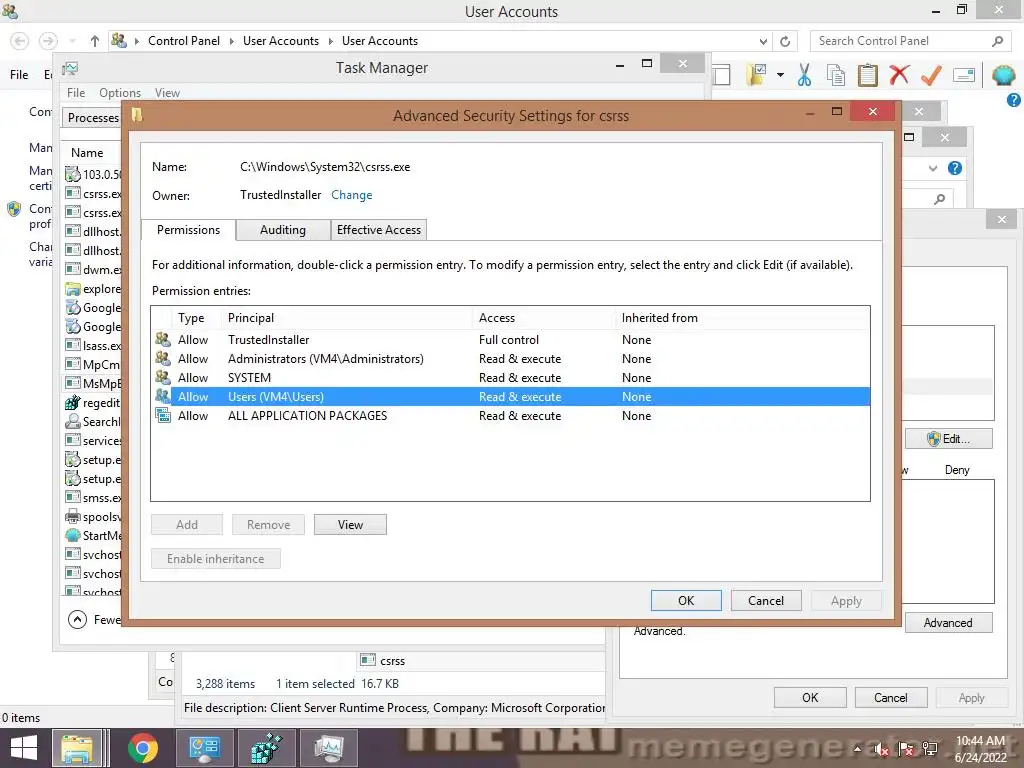Click the Copy icon in Explorer toolbar

pos(835,75)
